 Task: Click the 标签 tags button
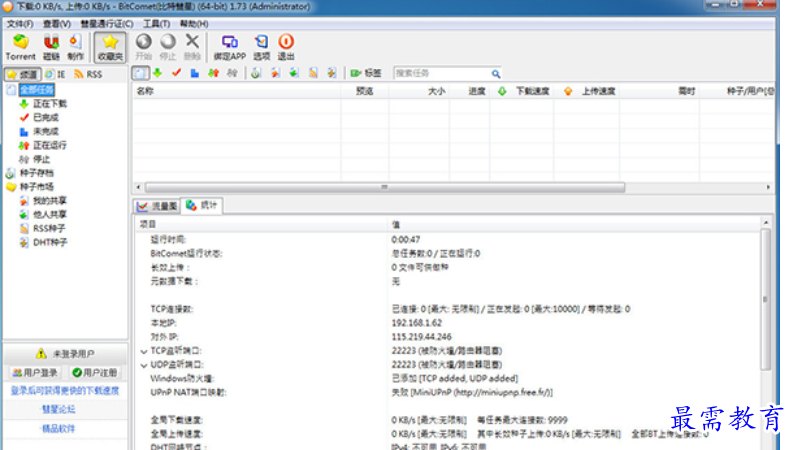[x=366, y=73]
